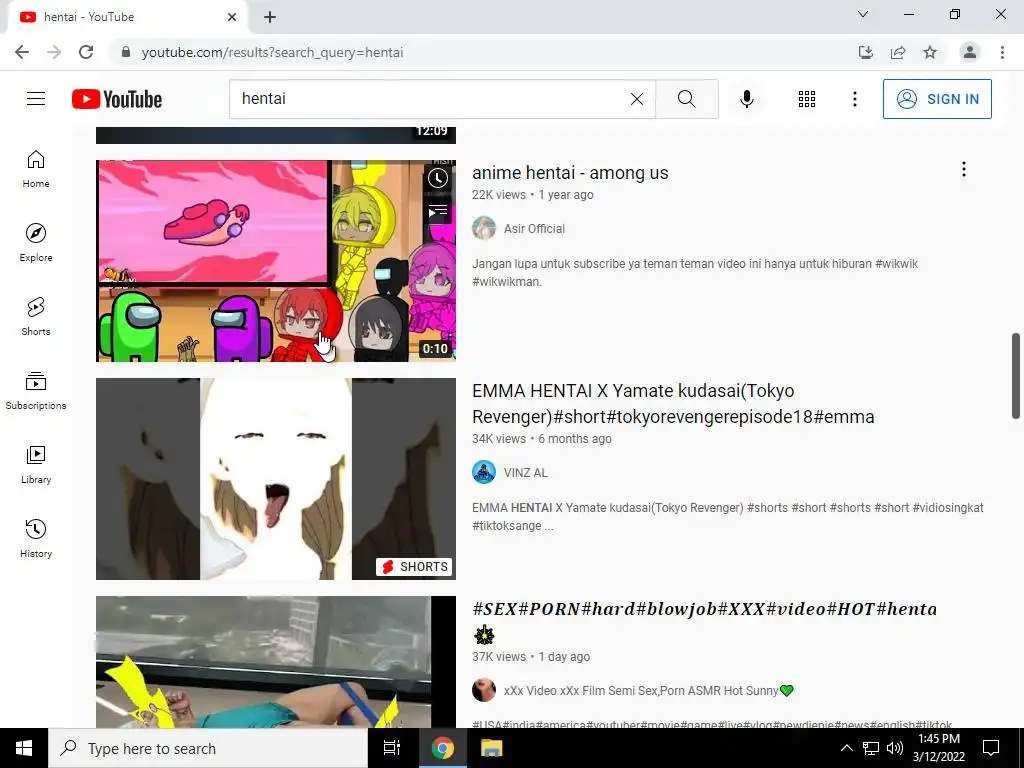Click the address bar URL
The image size is (1024, 768).
tap(272, 52)
